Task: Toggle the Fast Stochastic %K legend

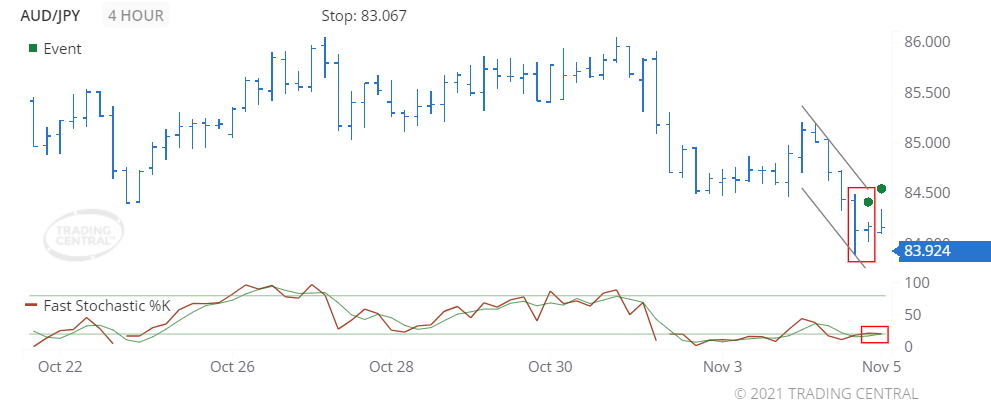Action: coord(107,306)
